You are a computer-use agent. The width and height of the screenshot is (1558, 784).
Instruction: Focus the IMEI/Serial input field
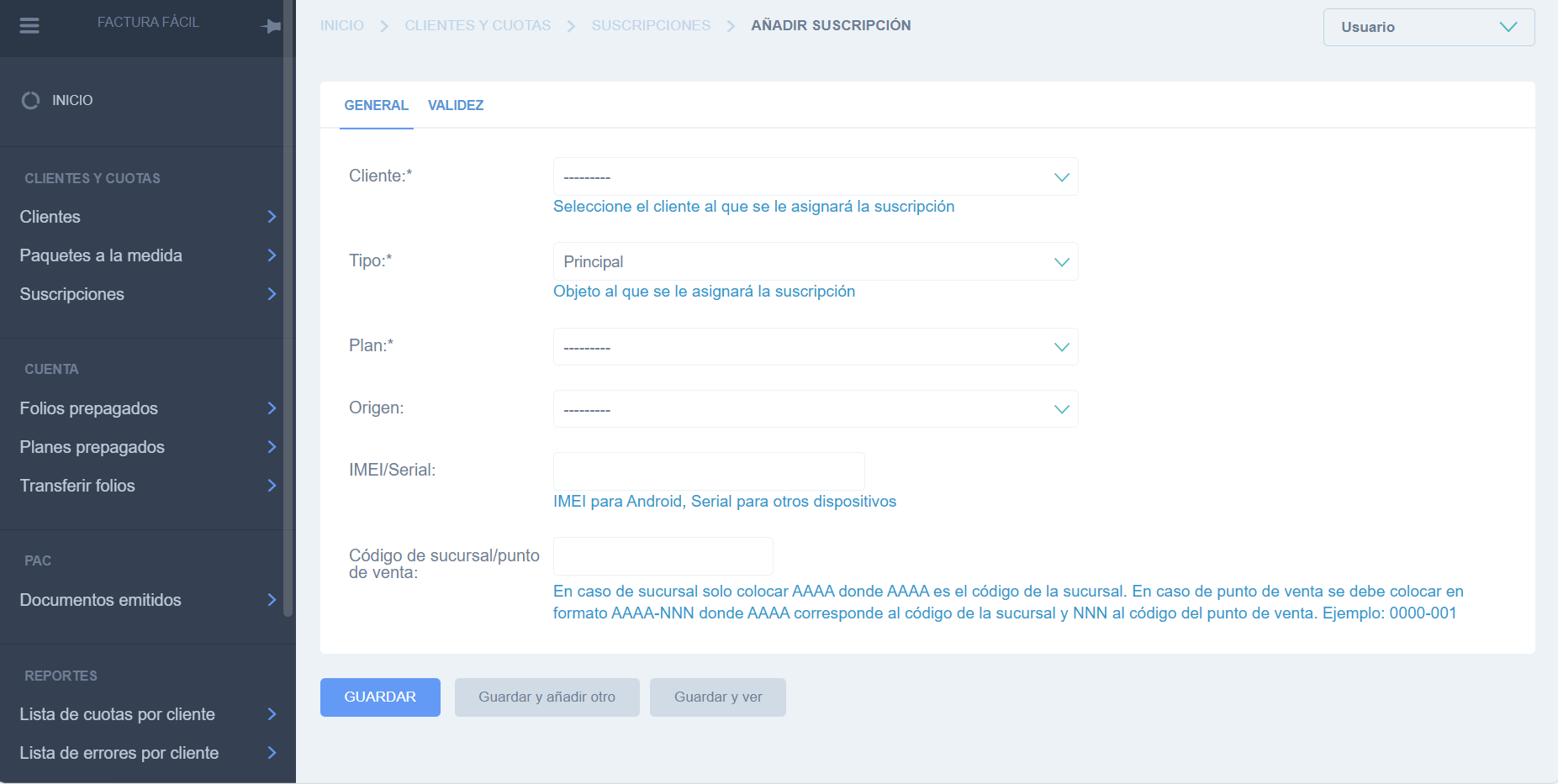(709, 471)
